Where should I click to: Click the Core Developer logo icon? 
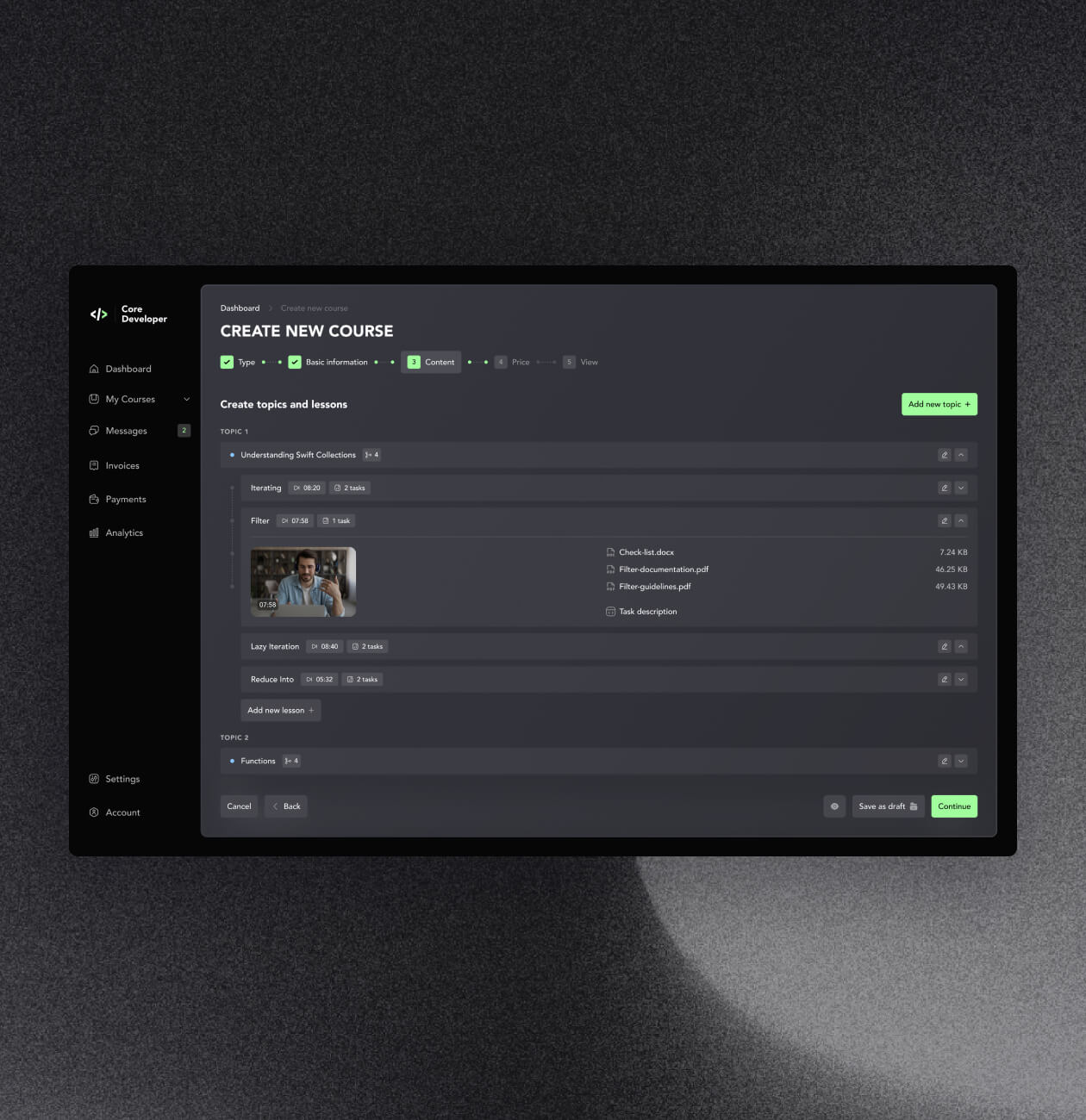99,314
